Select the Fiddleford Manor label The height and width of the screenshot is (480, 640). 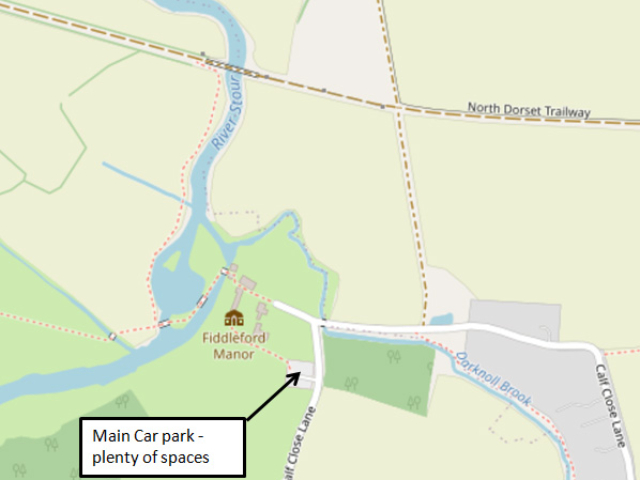(x=234, y=346)
